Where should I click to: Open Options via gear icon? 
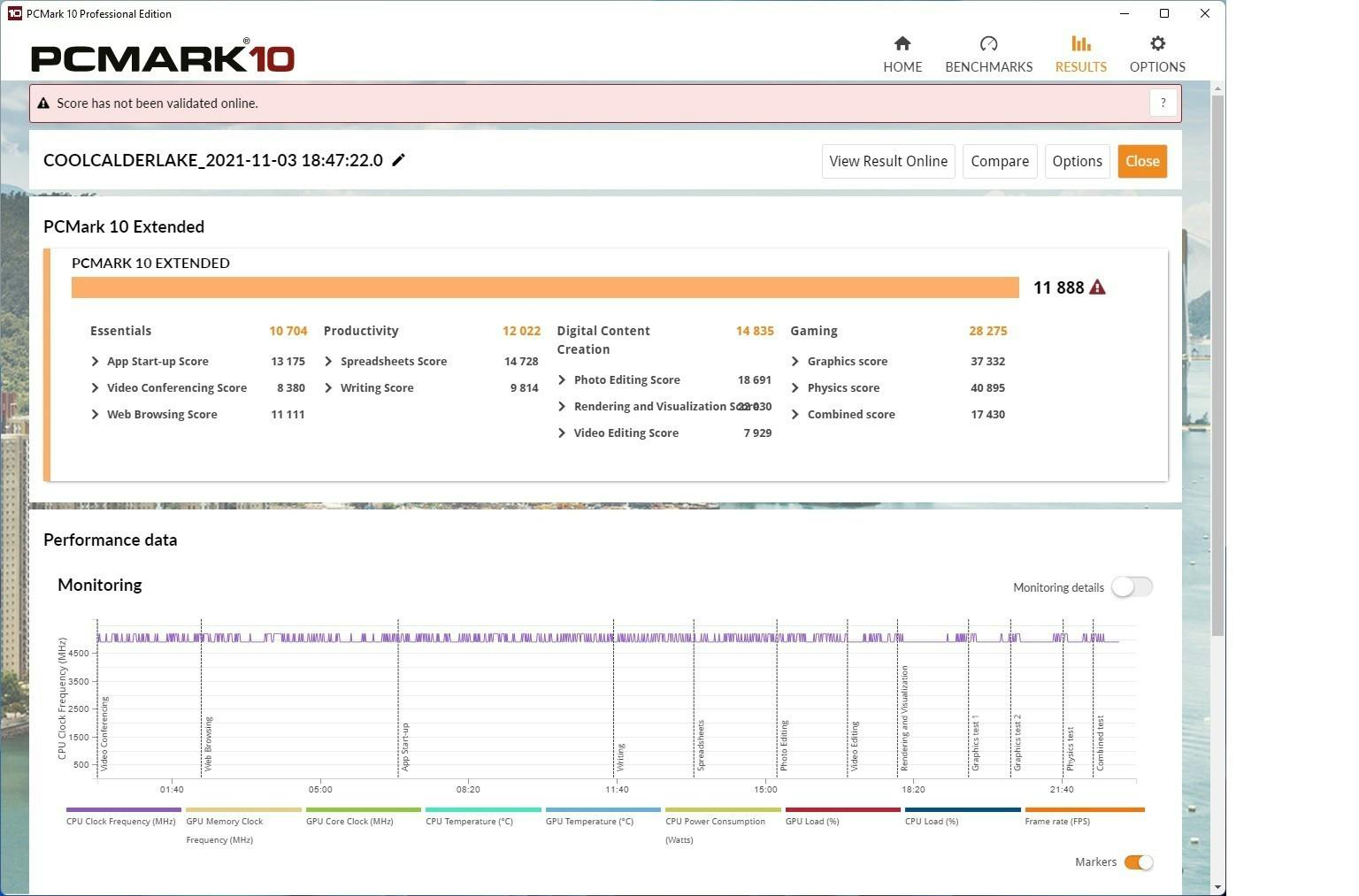tap(1156, 44)
